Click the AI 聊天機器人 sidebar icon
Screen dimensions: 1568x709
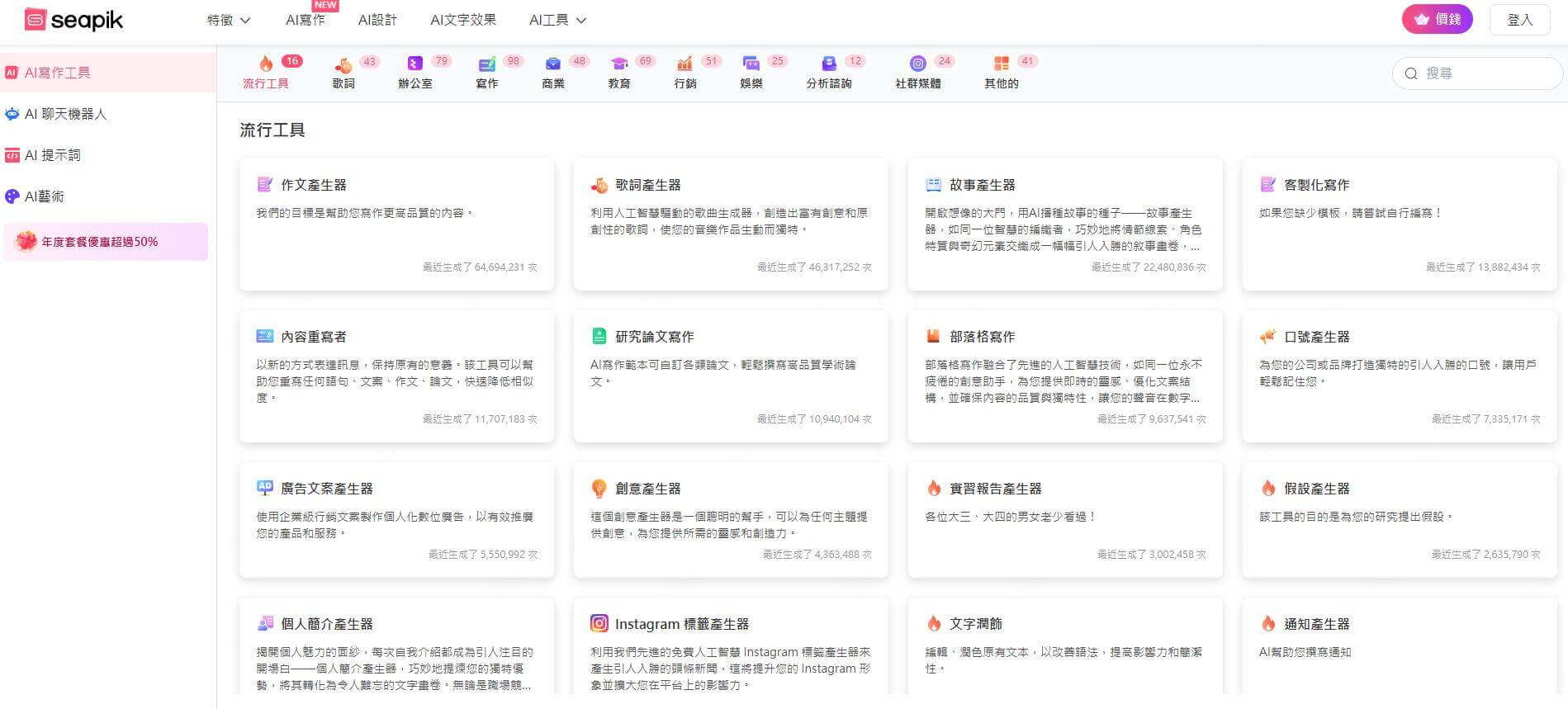click(12, 114)
